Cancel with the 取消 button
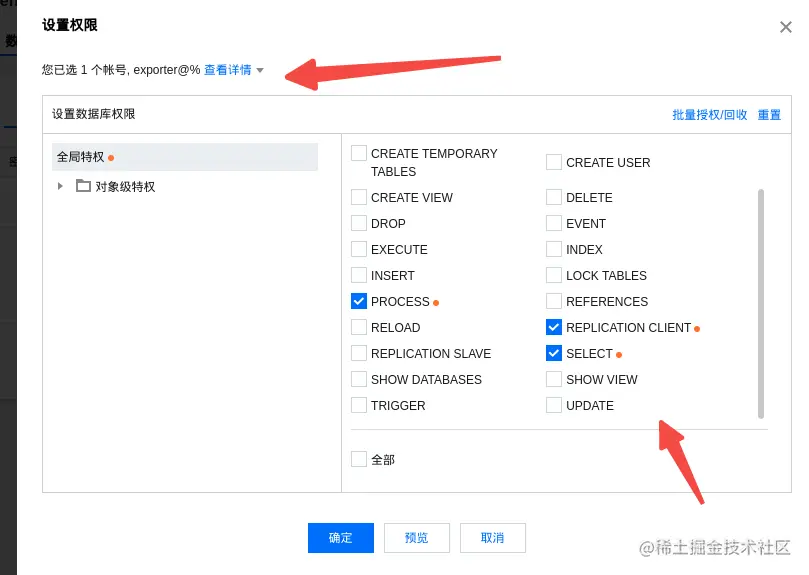 [x=492, y=538]
